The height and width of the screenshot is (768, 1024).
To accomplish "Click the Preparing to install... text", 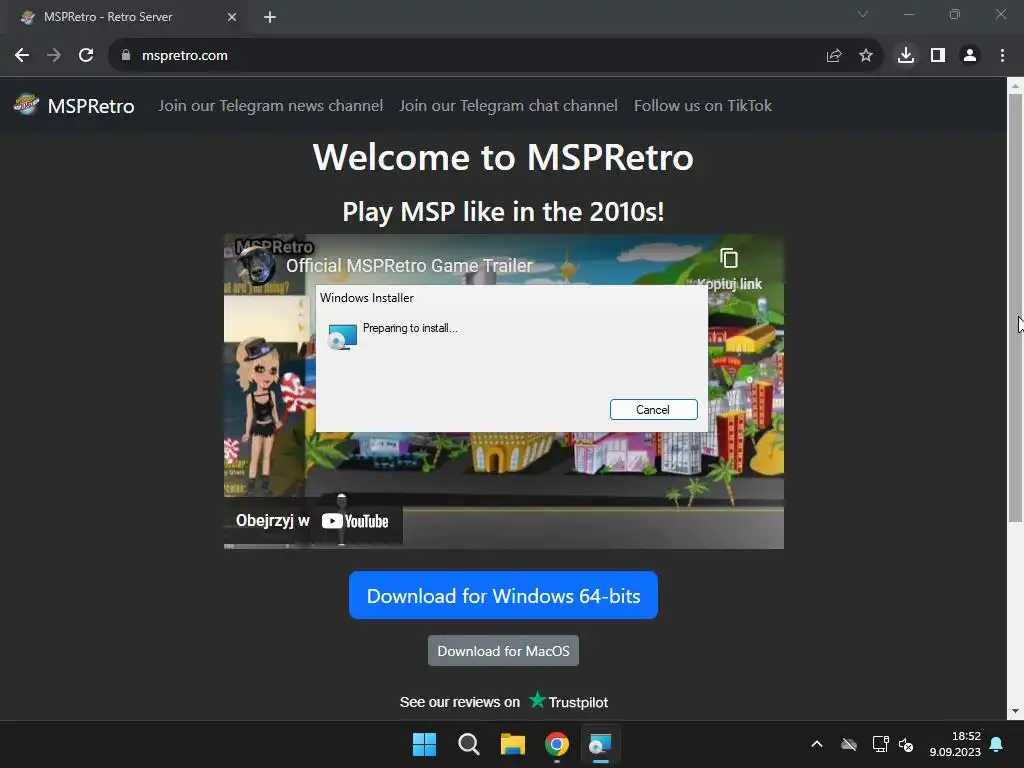I will [x=410, y=328].
